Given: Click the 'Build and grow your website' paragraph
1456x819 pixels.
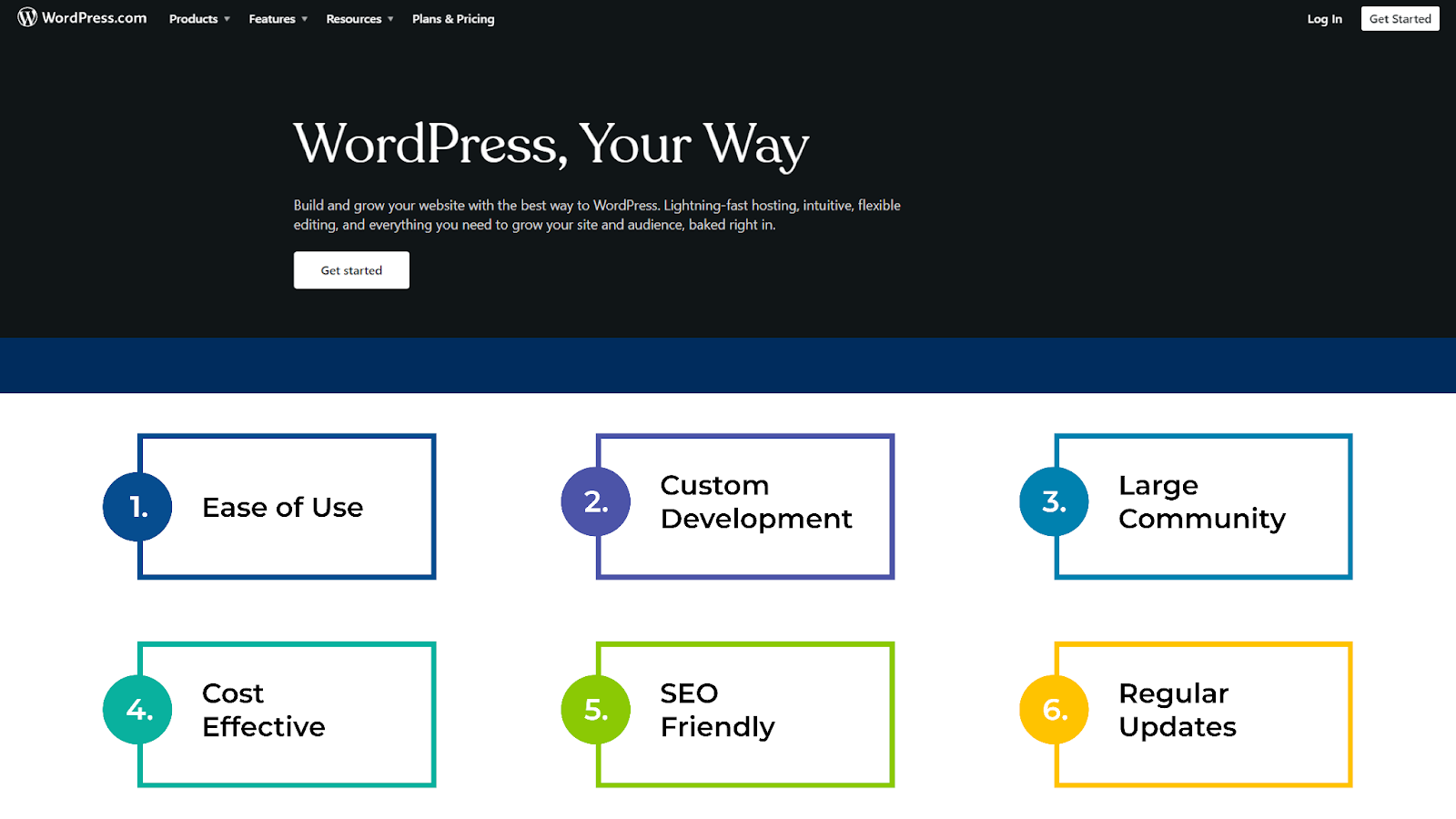Looking at the screenshot, I should click(597, 215).
